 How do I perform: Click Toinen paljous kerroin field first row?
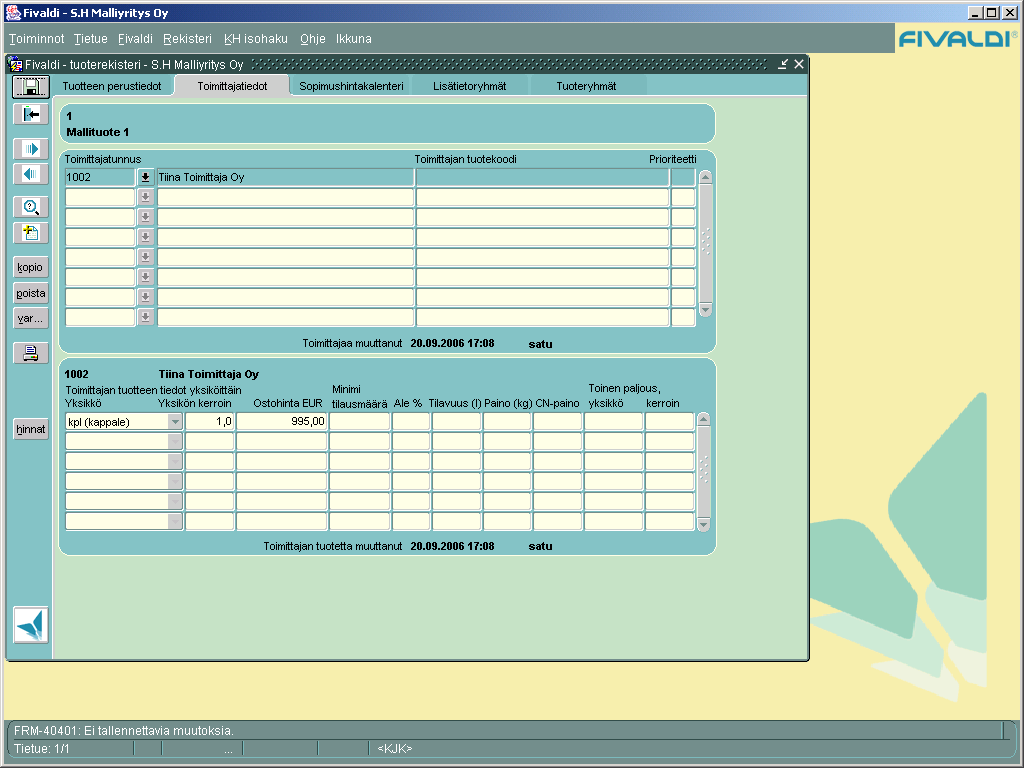(x=669, y=421)
